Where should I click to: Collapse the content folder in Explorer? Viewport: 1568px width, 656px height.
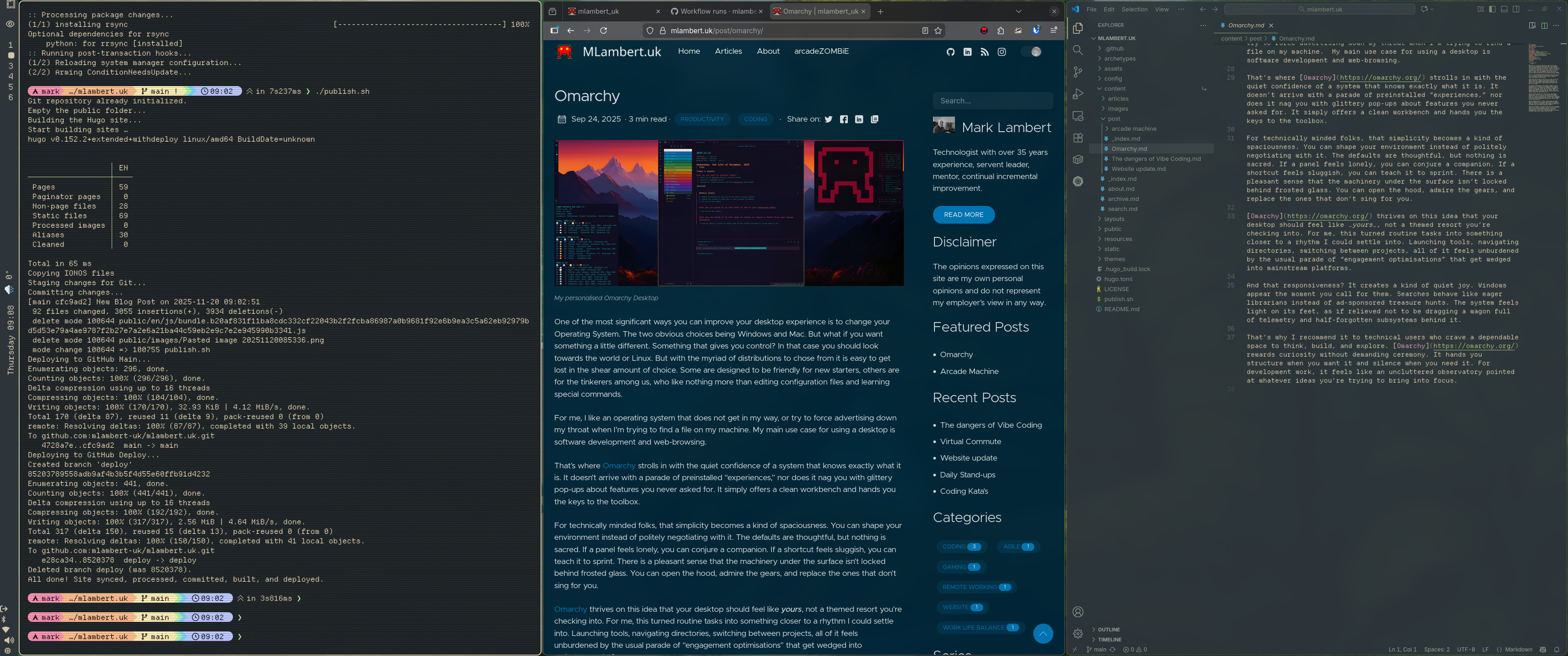[x=1114, y=89]
